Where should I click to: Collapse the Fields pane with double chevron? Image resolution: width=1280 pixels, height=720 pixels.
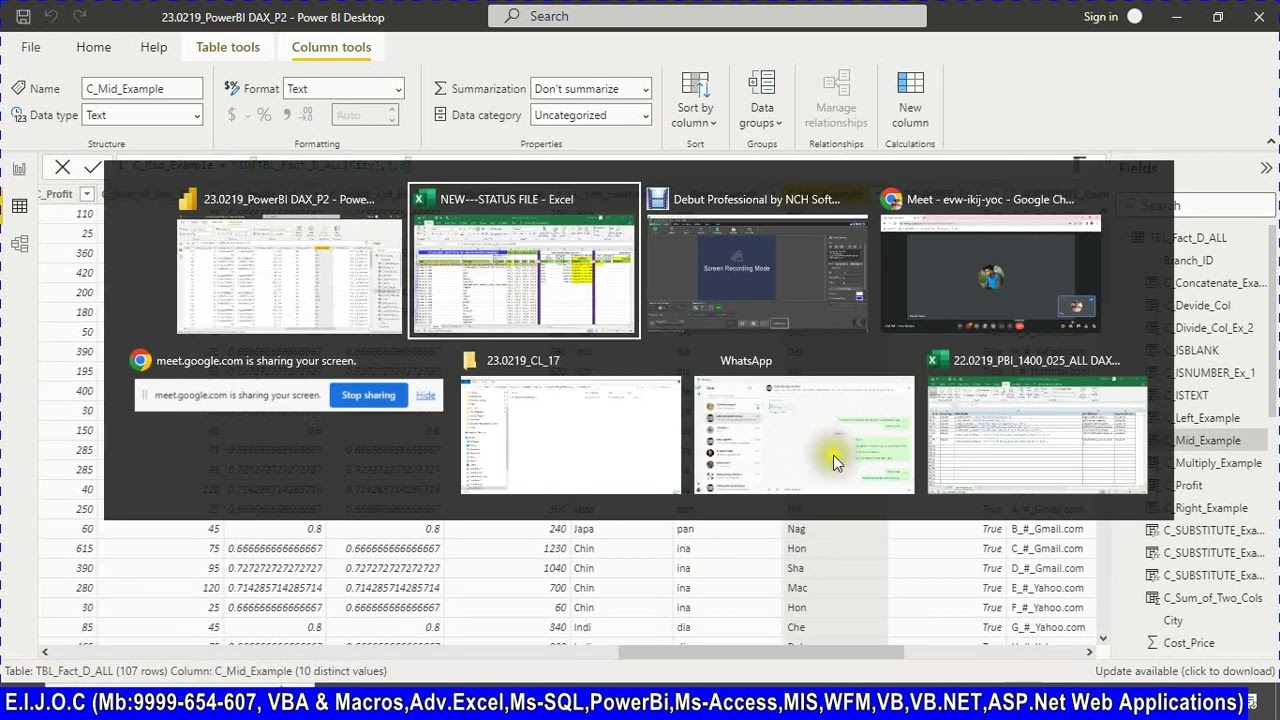[1266, 168]
